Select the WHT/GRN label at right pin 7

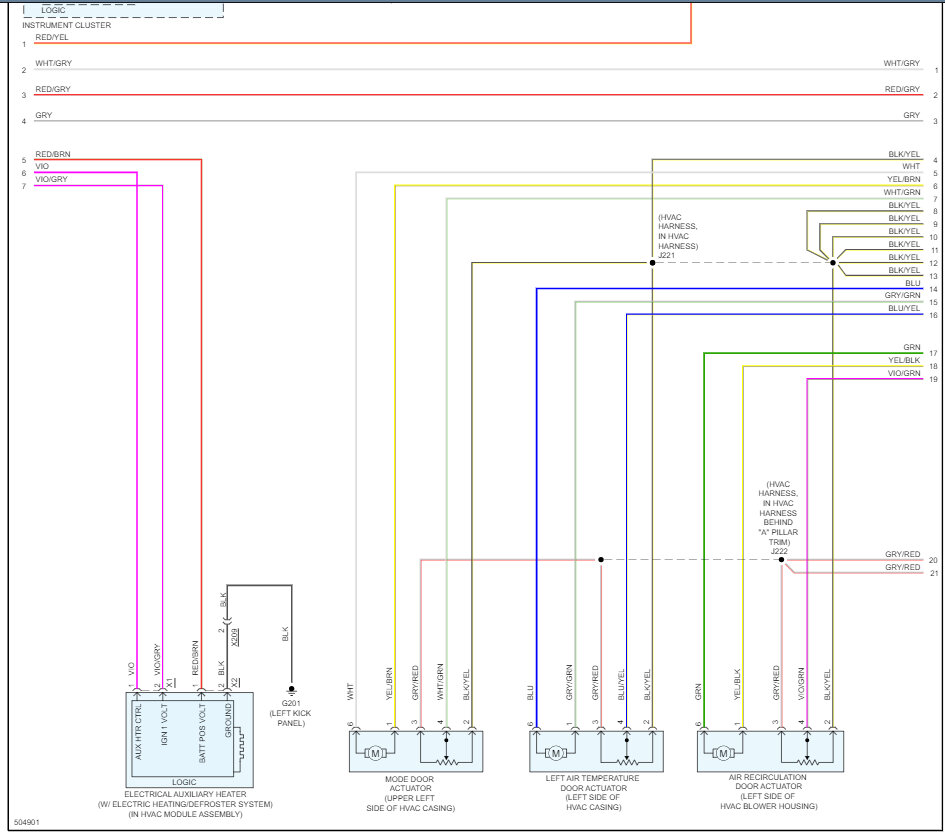[902, 192]
